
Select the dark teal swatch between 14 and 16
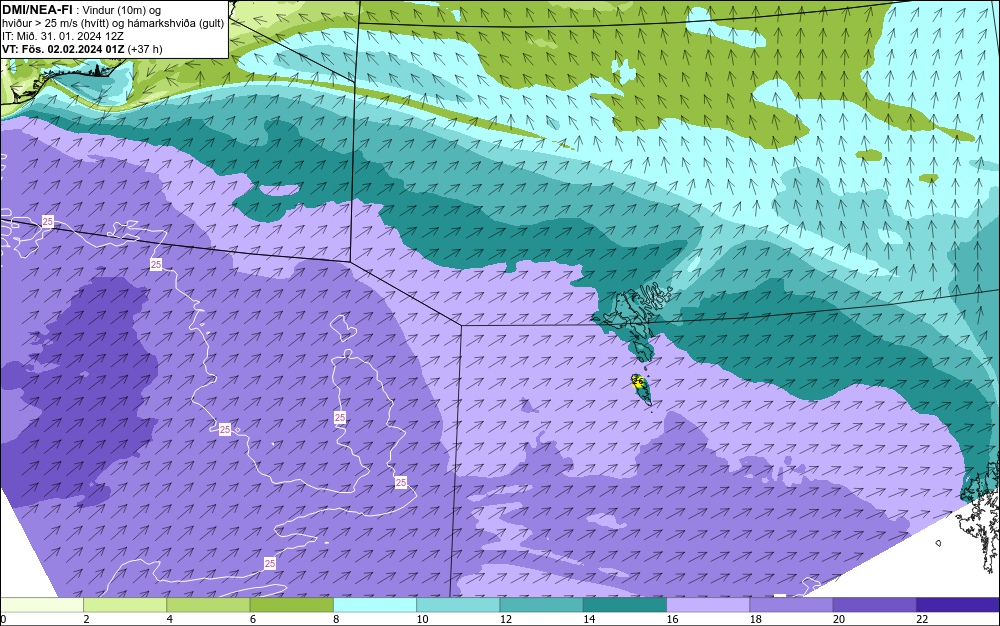[x=624, y=604]
